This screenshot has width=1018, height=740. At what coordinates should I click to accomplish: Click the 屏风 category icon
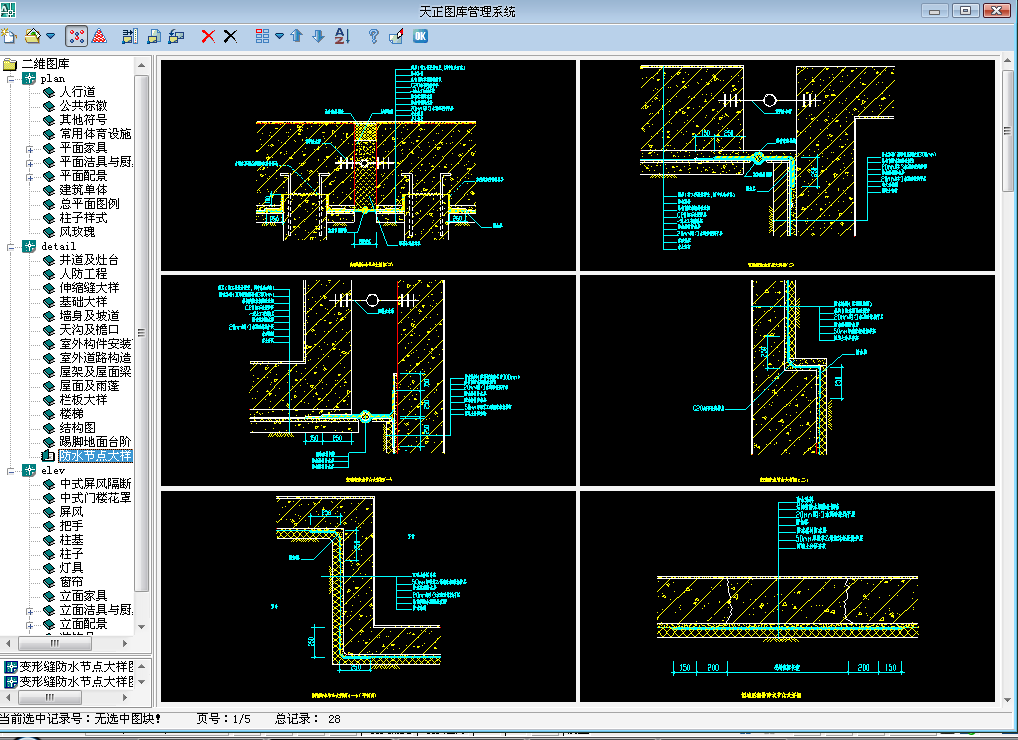coord(49,512)
